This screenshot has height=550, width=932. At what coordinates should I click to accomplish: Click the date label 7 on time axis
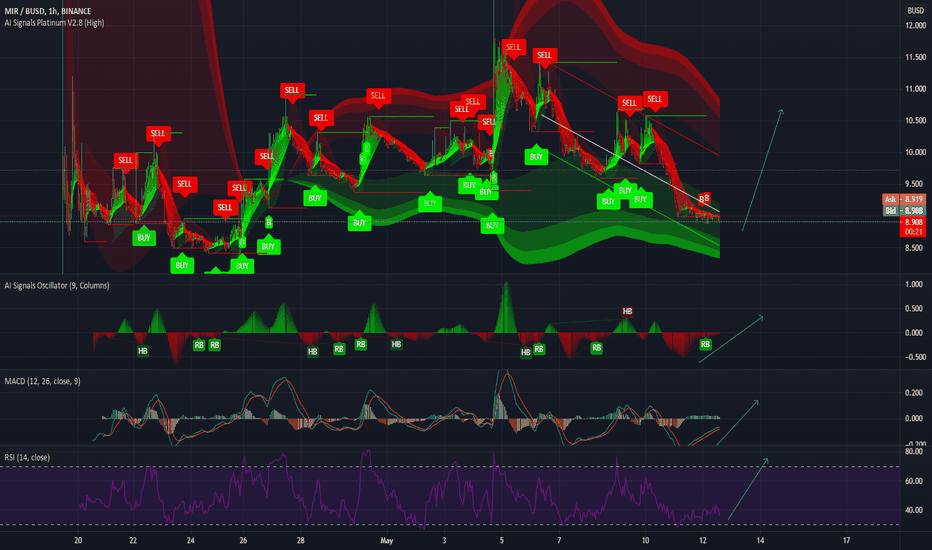(559, 540)
